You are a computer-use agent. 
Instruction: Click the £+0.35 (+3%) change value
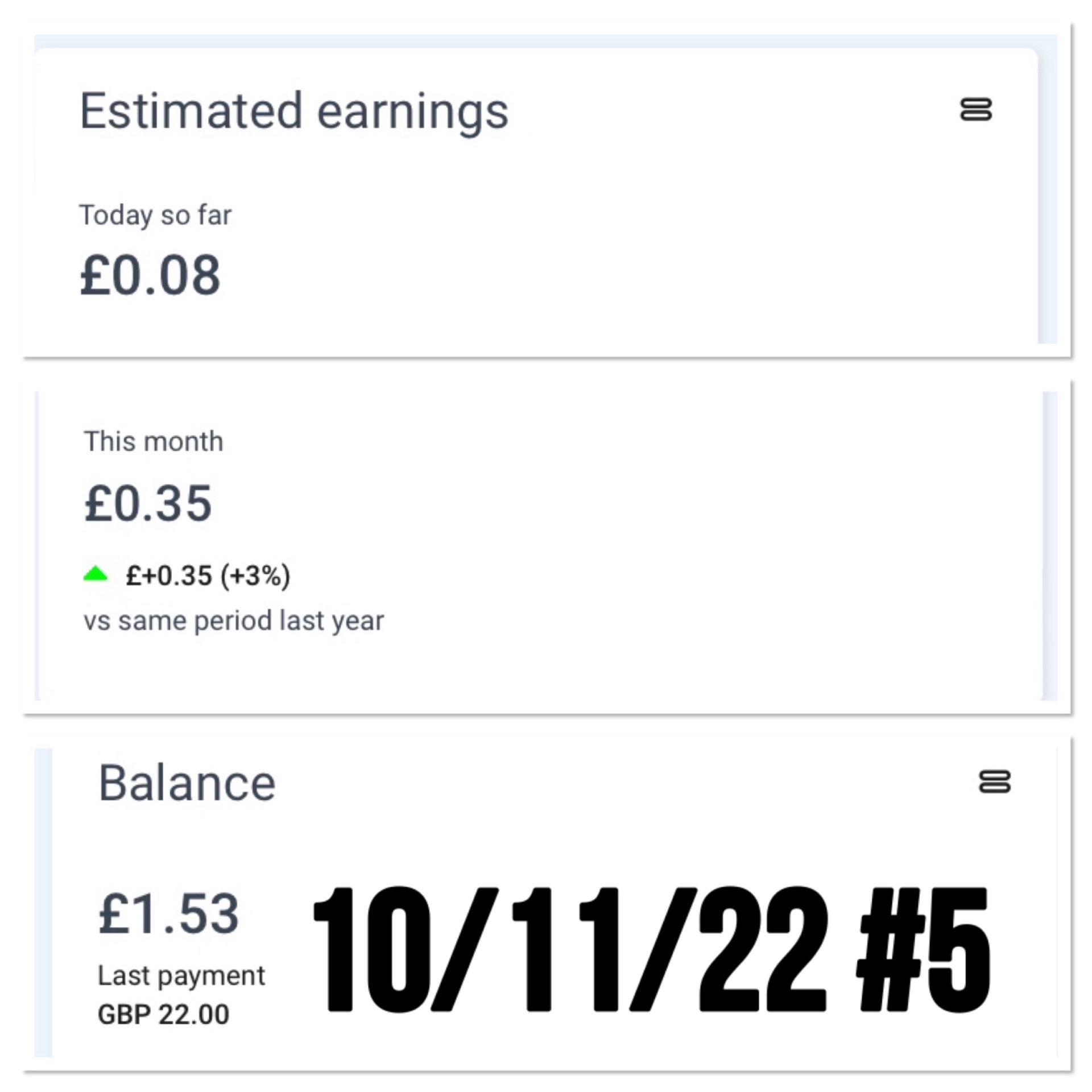(x=208, y=575)
